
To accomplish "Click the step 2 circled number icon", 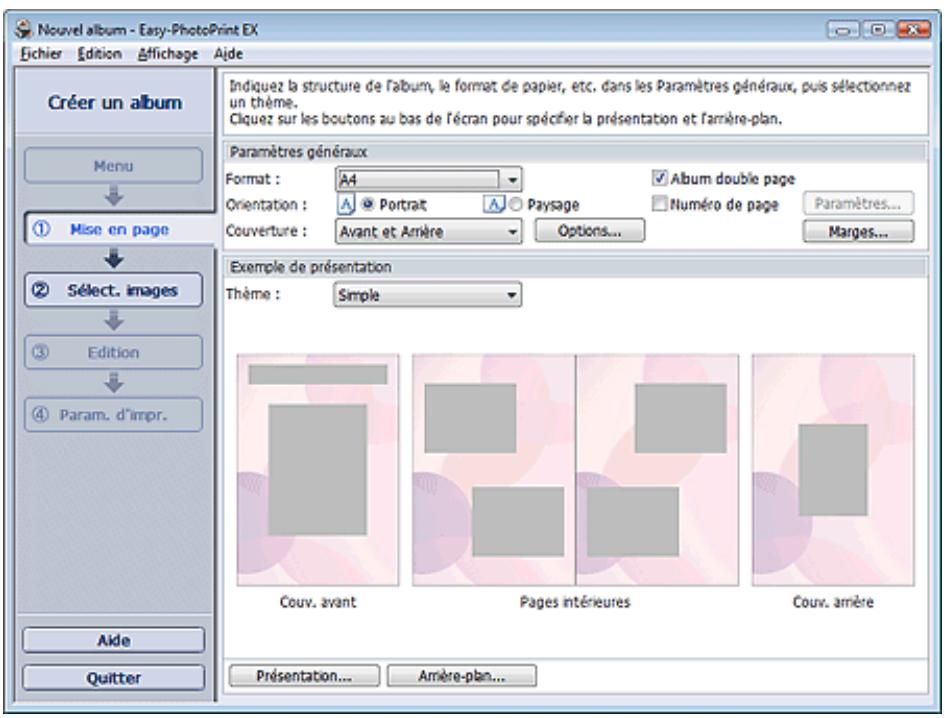I will [x=41, y=290].
